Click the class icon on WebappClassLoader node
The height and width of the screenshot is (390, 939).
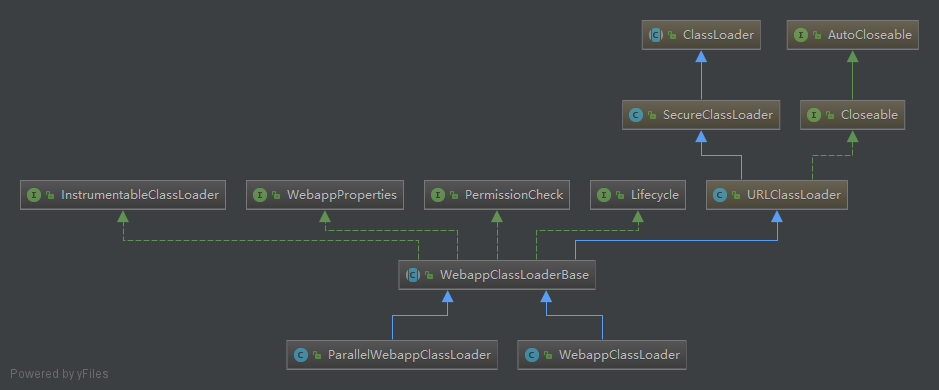coord(531,355)
